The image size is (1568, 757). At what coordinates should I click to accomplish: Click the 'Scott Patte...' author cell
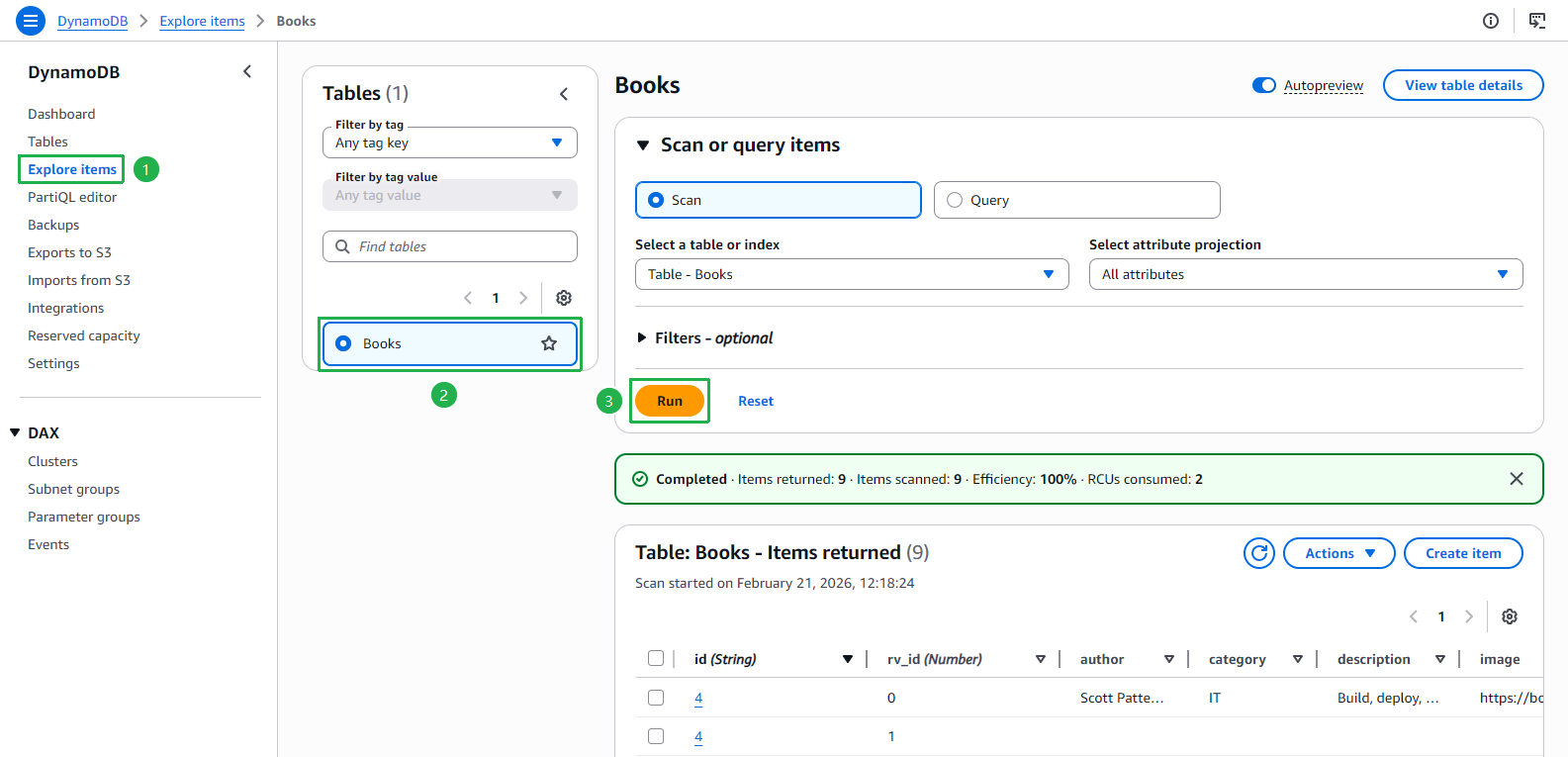click(1122, 698)
